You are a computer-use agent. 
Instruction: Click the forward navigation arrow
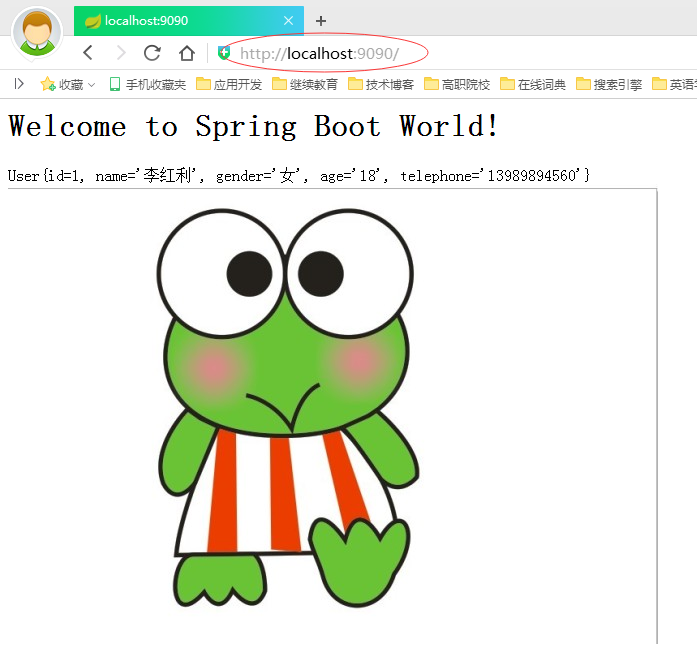(x=120, y=53)
